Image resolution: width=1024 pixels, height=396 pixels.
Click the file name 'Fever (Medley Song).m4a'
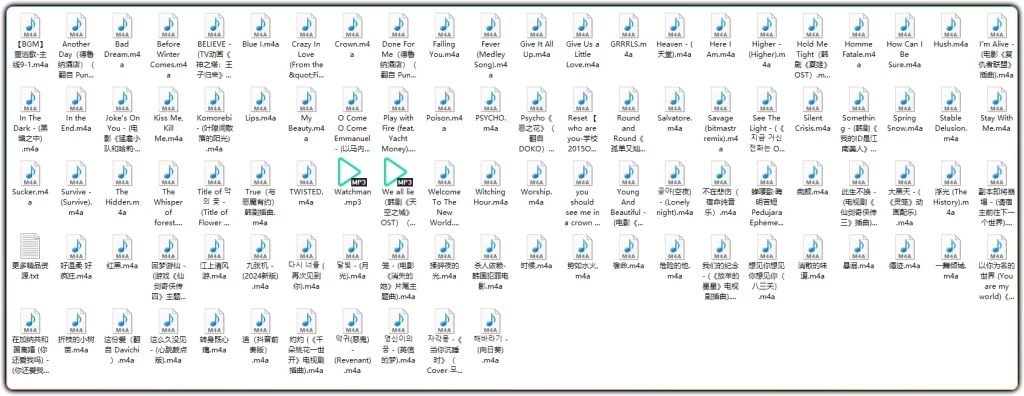tap(491, 59)
